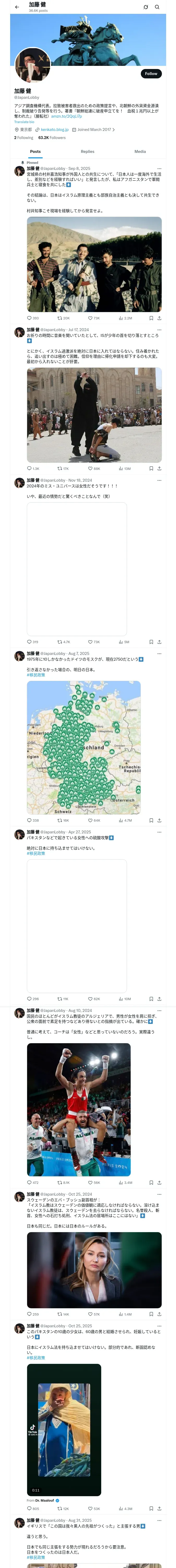Click the Translate bio link
This screenshot has width=176, height=1568.
pyautogui.click(x=24, y=122)
